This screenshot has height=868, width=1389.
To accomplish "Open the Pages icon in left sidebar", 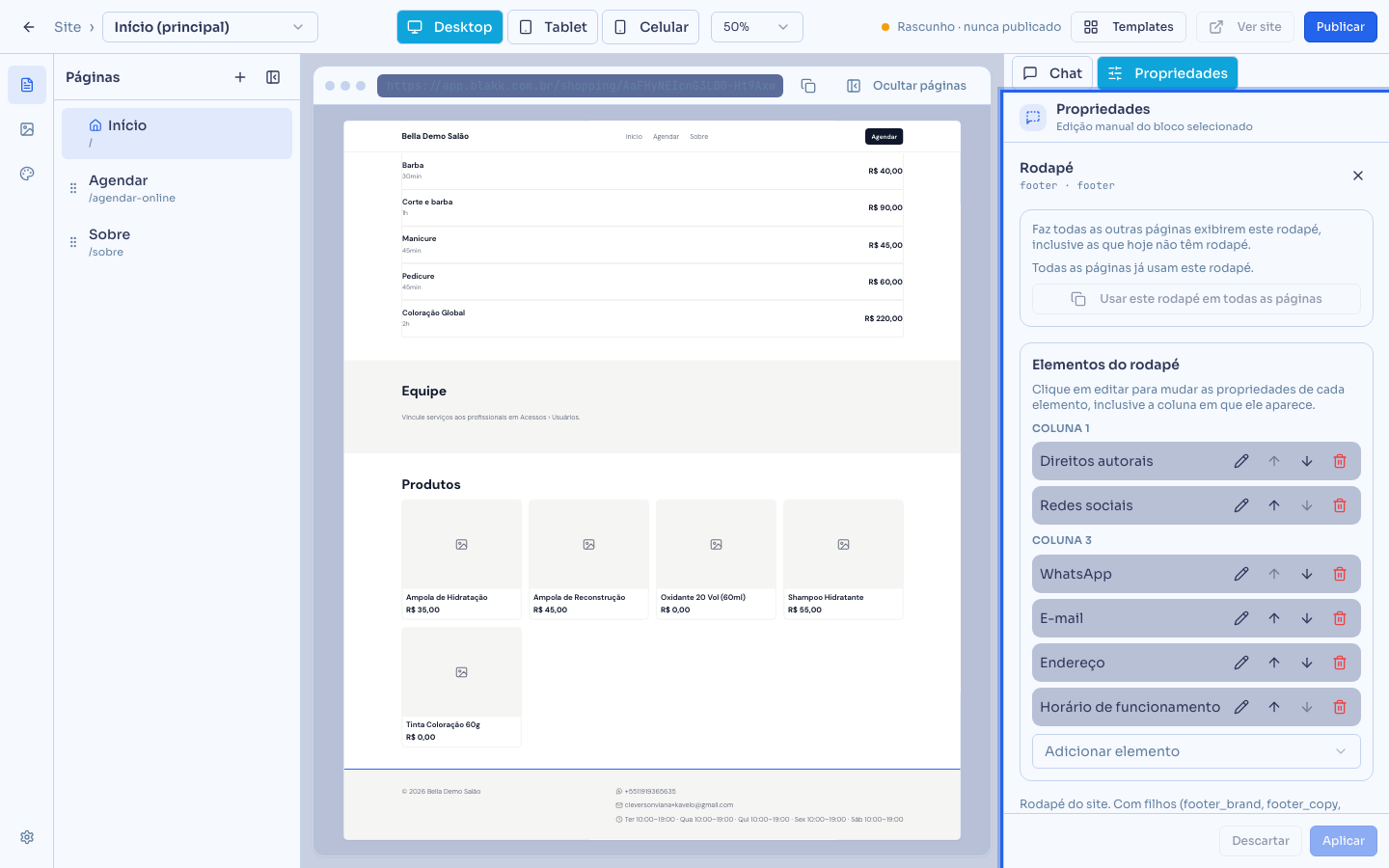I will [27, 85].
